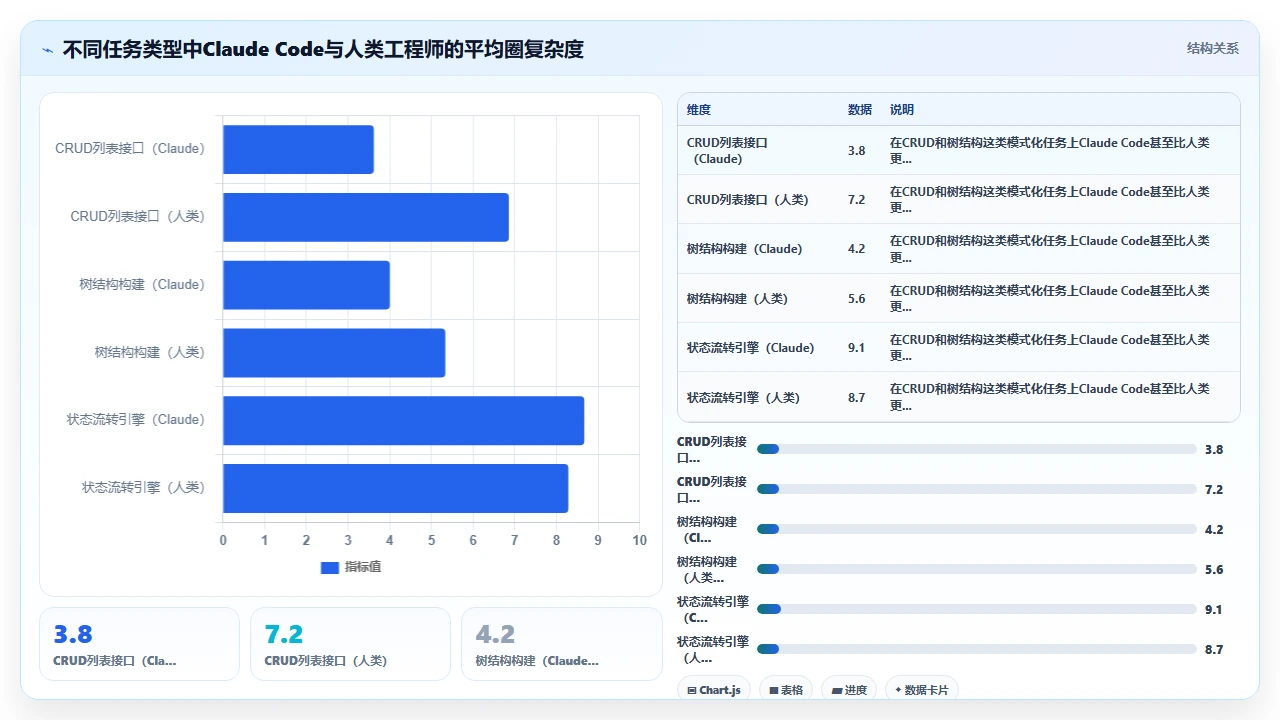Viewport: 1280px width, 720px height.
Task: Click table value 3.8 in 数据 column
Action: pos(857,151)
